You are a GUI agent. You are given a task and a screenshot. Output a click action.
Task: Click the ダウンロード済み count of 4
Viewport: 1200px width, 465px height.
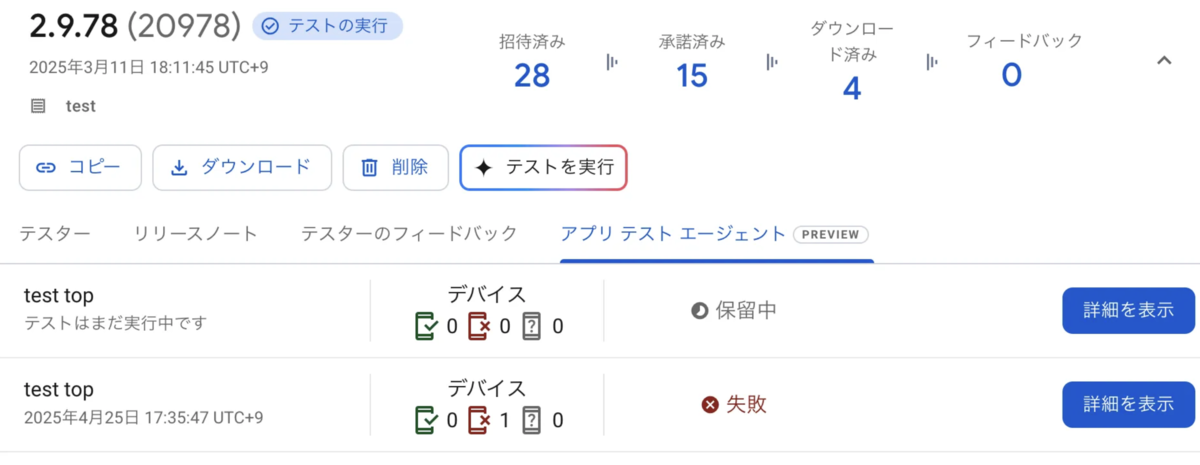pos(852,89)
